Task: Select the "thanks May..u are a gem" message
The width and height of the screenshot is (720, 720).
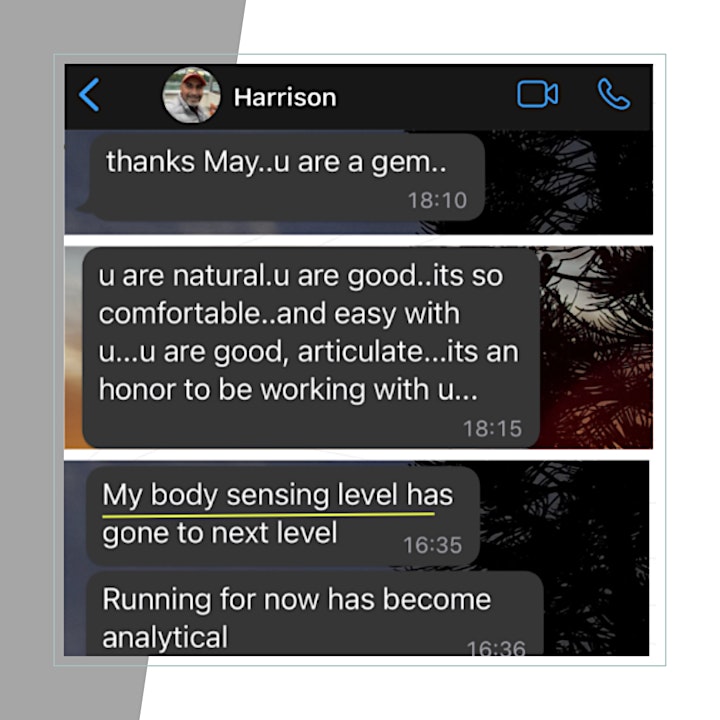Action: click(287, 177)
